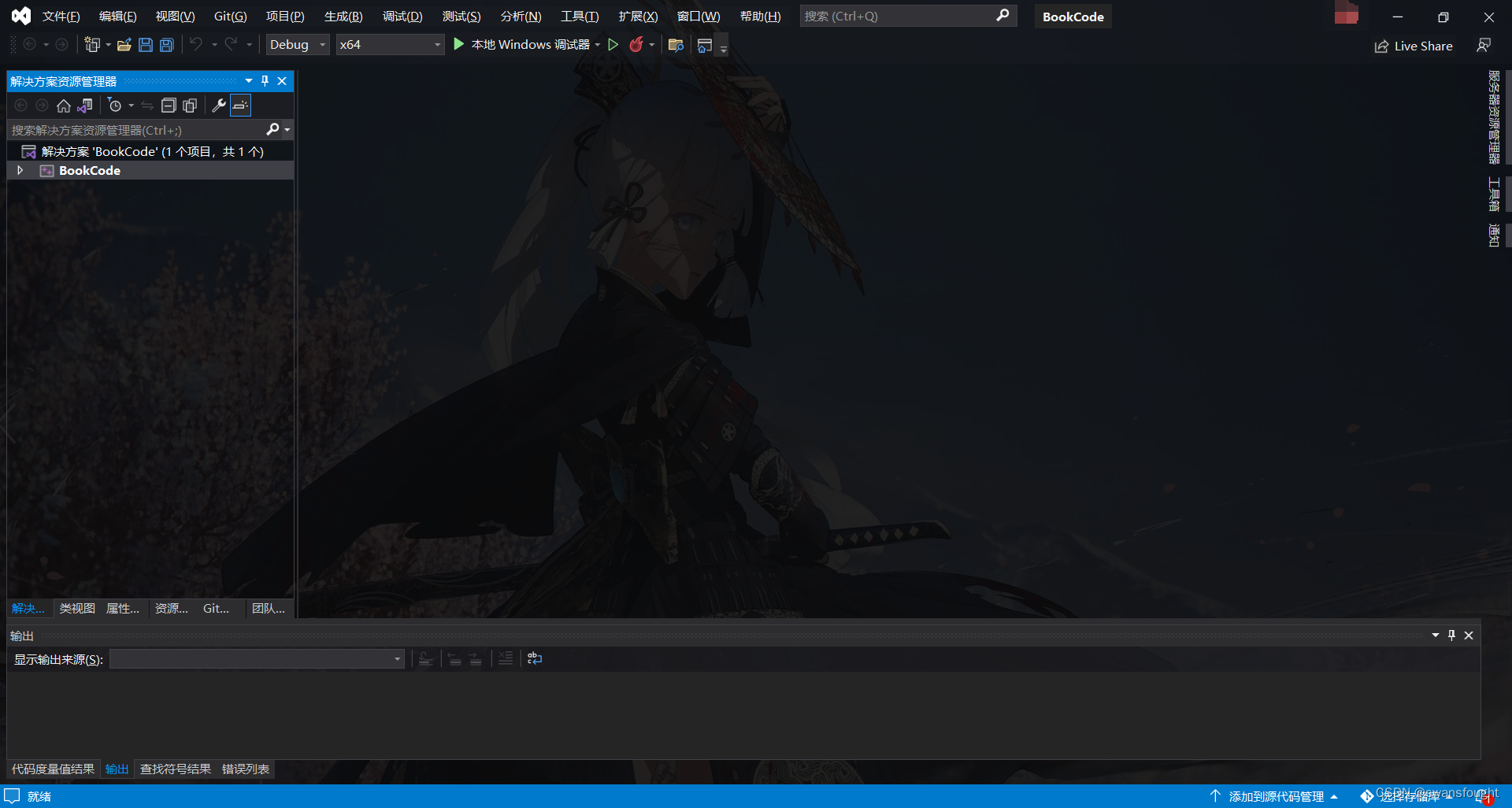
Task: Open the Debug configuration dropdown
Action: (298, 45)
